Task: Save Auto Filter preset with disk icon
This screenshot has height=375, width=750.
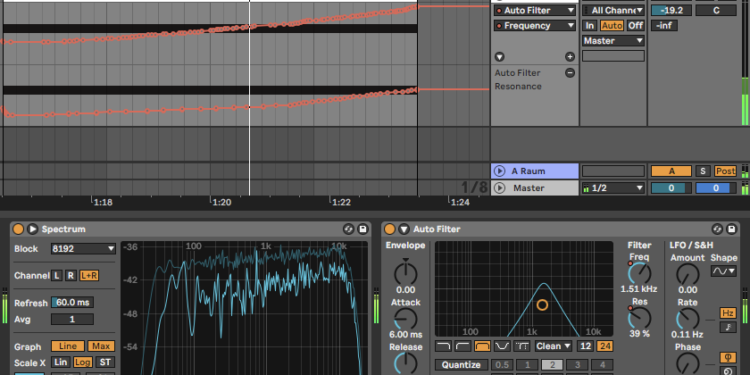Action: 731,229
